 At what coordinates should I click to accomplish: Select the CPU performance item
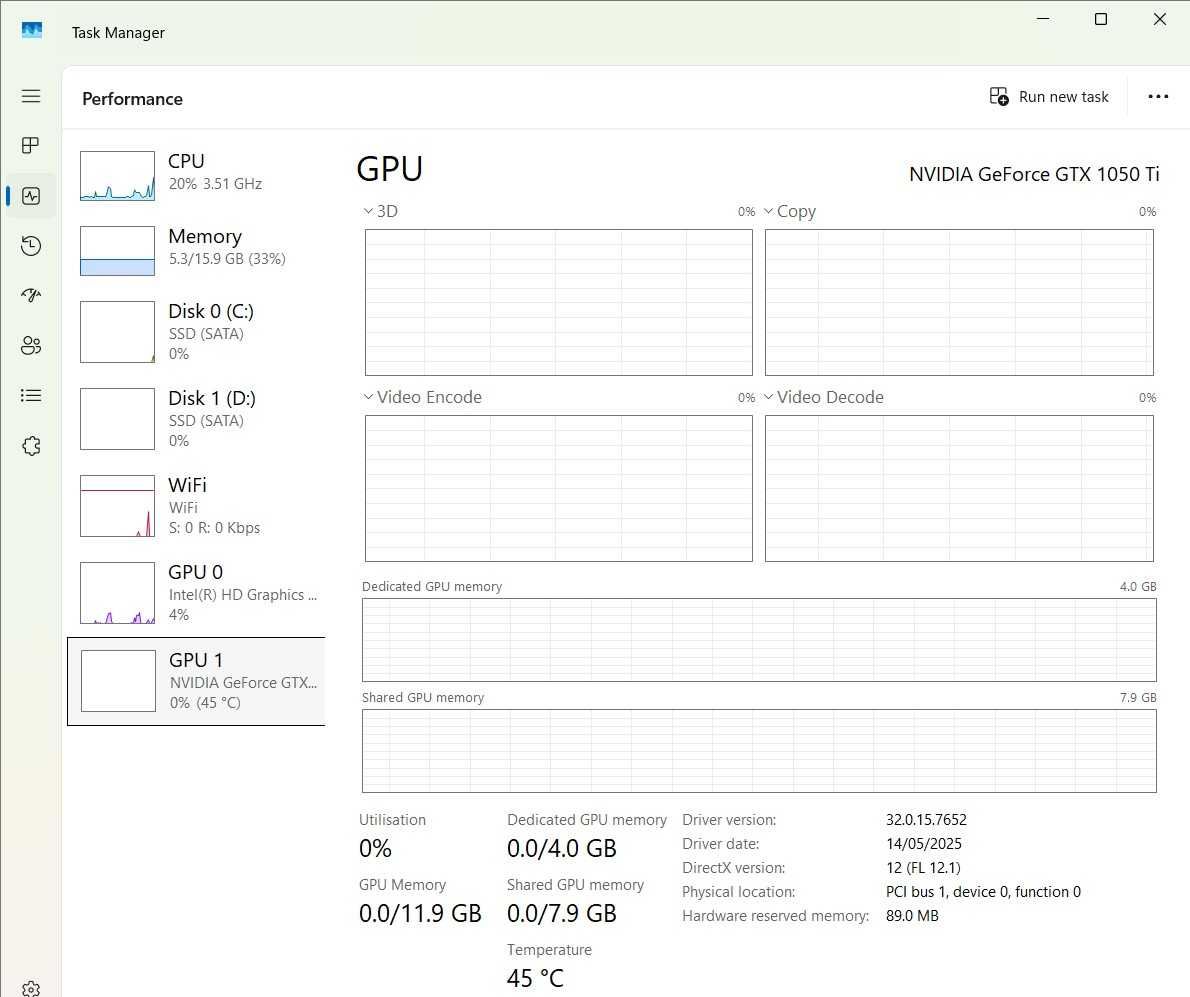196,175
